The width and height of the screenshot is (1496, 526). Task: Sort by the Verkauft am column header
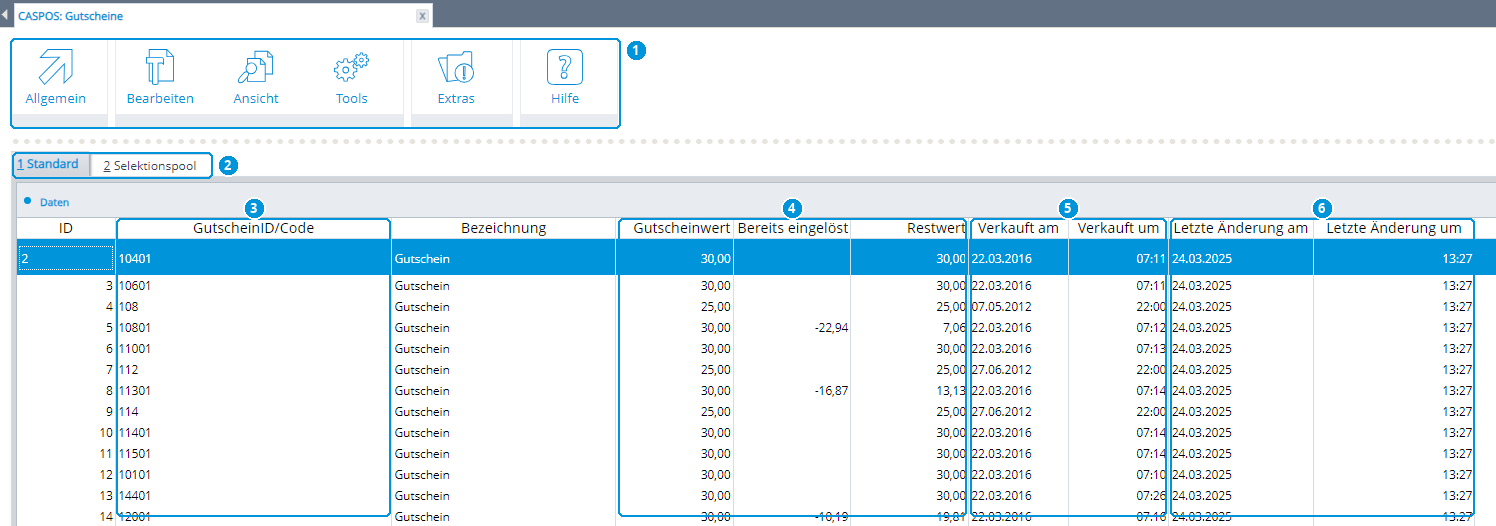(1018, 228)
